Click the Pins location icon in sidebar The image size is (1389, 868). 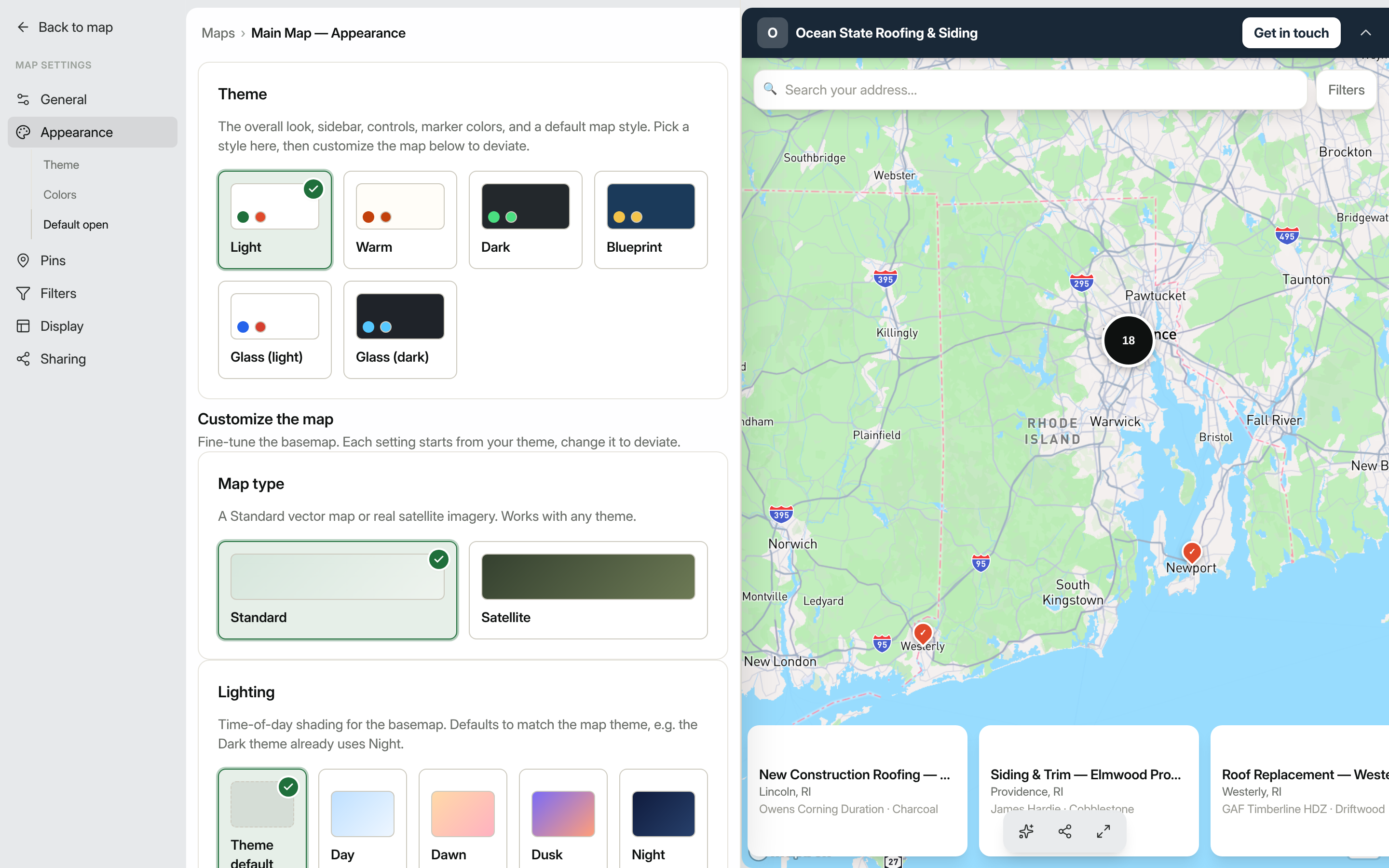pyautogui.click(x=23, y=260)
